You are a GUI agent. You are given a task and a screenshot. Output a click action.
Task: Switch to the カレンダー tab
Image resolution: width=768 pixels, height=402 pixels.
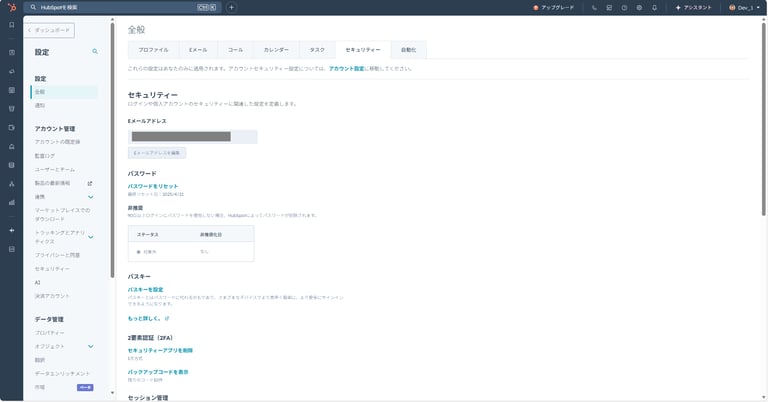[276, 50]
